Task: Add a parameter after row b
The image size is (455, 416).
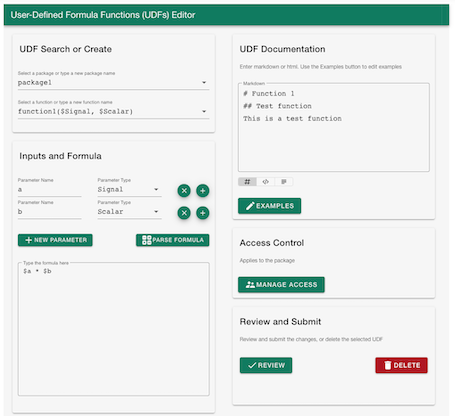Action: (x=203, y=213)
